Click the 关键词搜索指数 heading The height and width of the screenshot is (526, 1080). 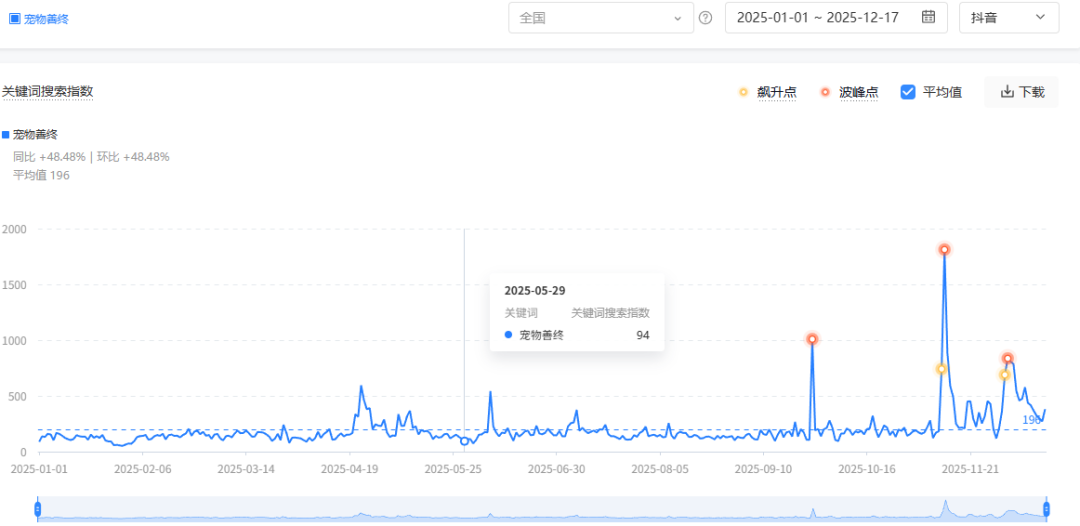48,92
